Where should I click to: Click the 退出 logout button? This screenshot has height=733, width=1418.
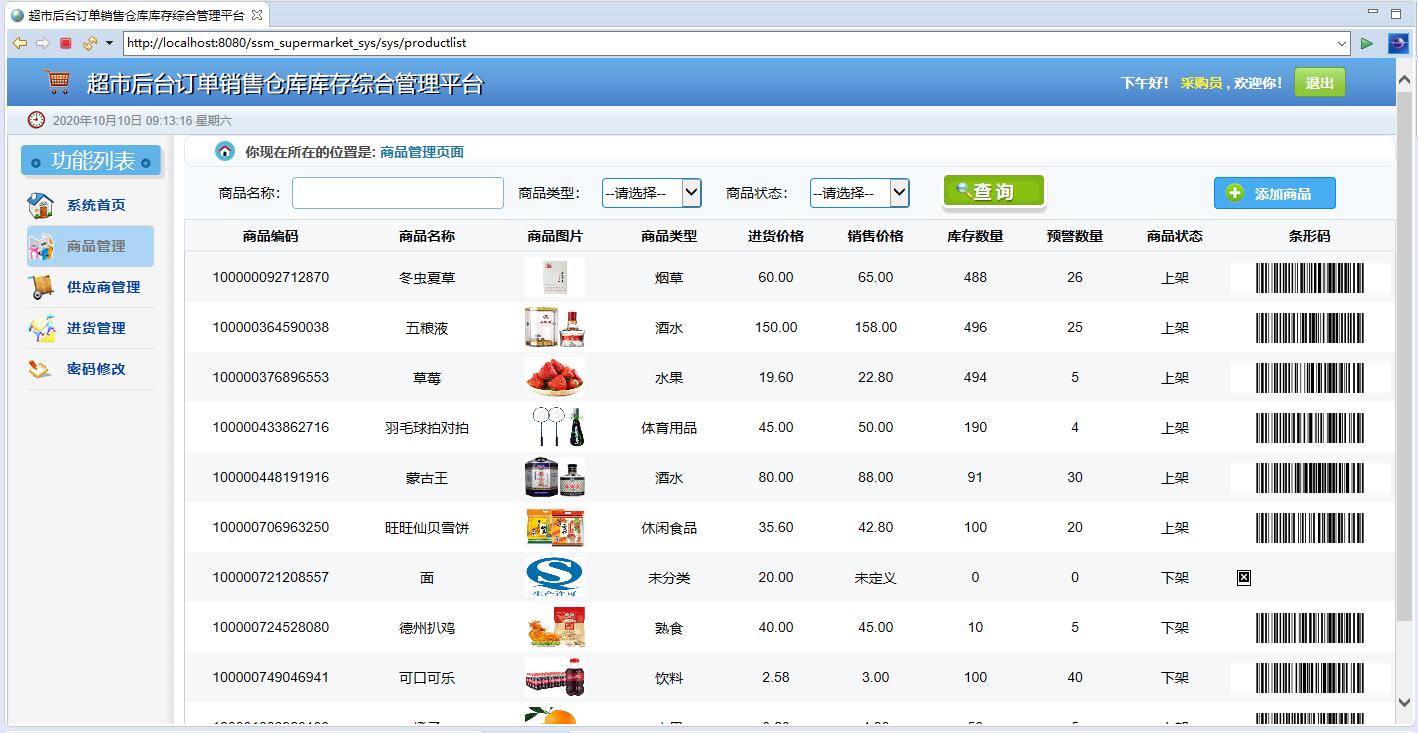click(x=1320, y=82)
